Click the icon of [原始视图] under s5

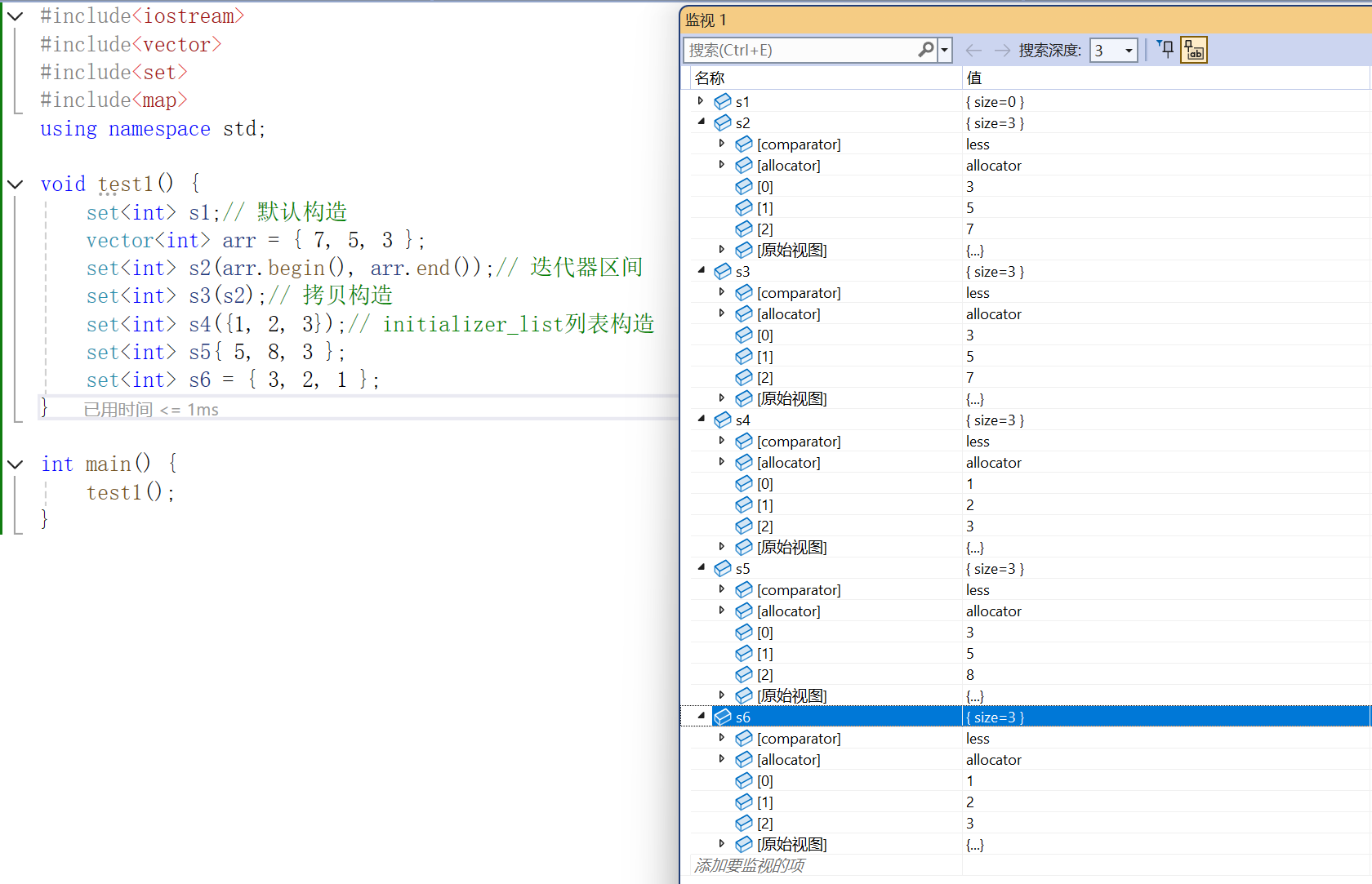coord(744,695)
